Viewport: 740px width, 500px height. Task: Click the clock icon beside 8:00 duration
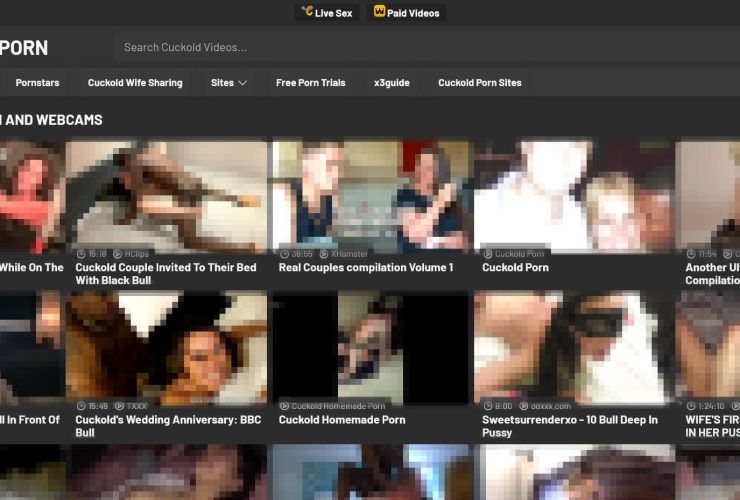(x=488, y=406)
